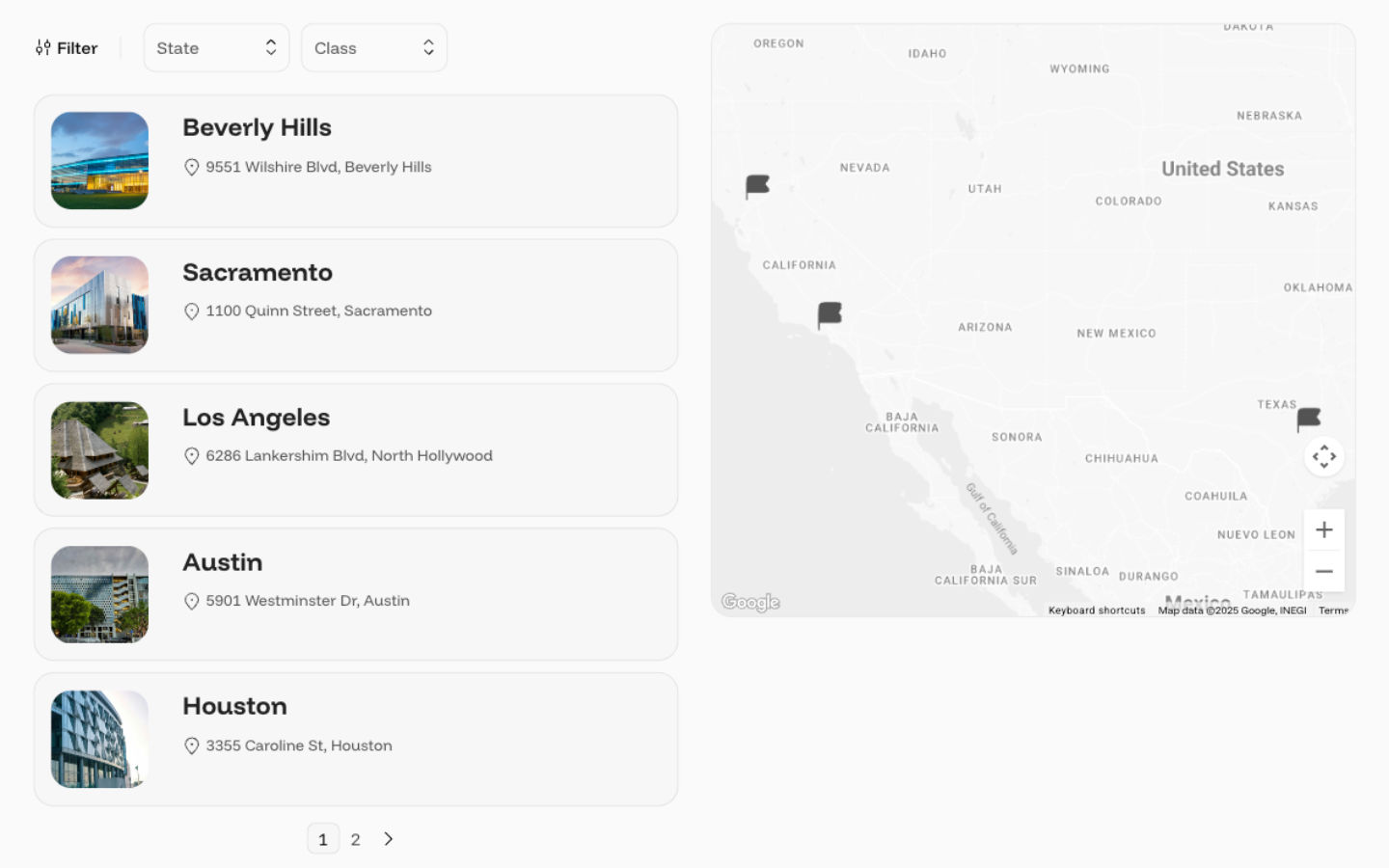Zoom out on the map
The image size is (1389, 868).
(1324, 572)
